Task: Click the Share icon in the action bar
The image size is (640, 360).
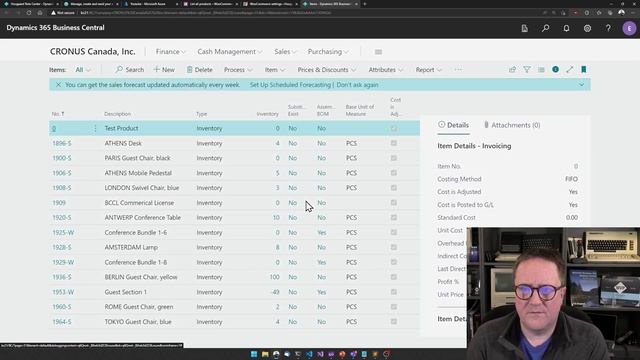Action: click(512, 70)
